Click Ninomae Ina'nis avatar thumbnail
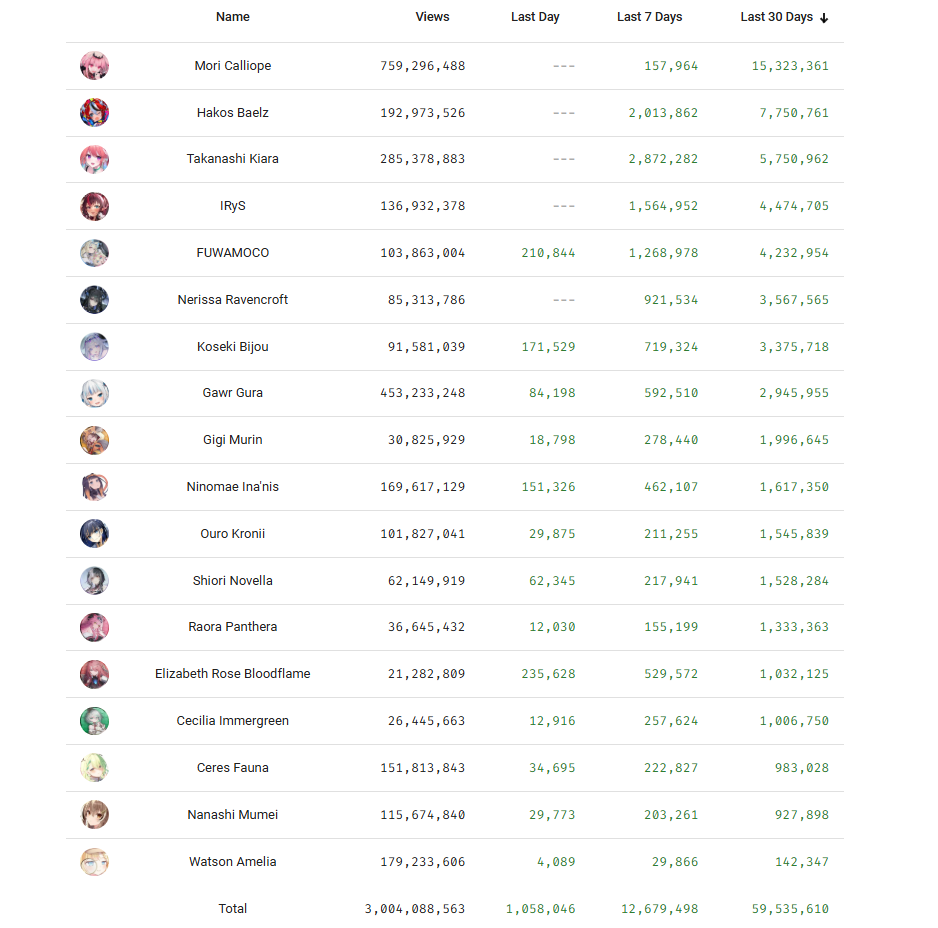The height and width of the screenshot is (928, 938). (94, 487)
